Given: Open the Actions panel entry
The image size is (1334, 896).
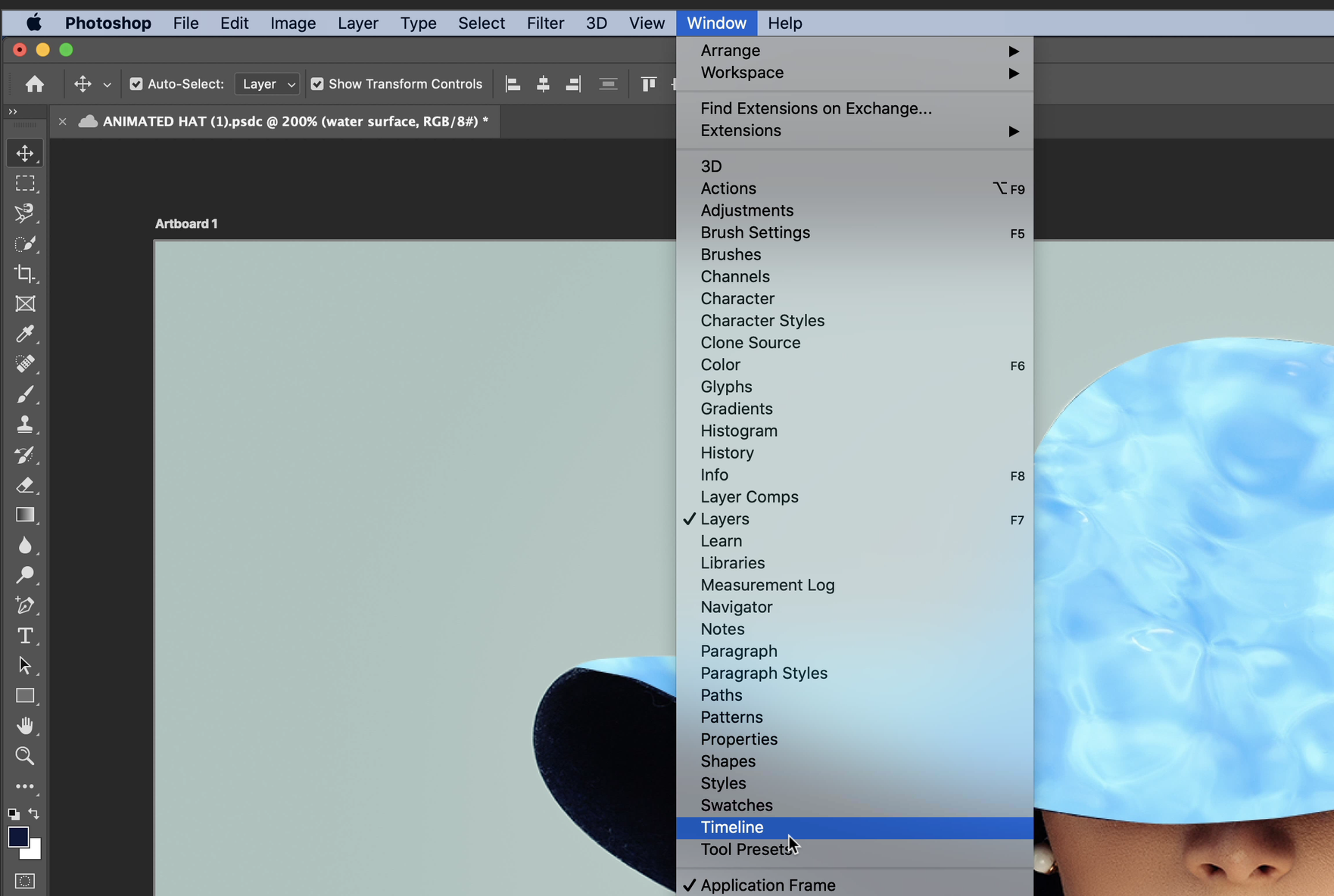Looking at the screenshot, I should click(x=855, y=188).
